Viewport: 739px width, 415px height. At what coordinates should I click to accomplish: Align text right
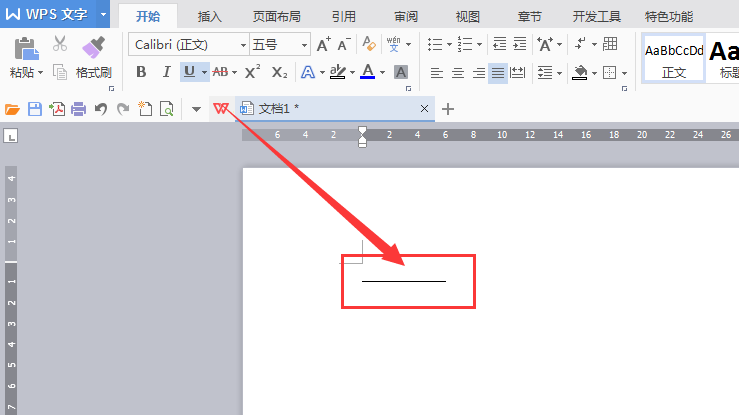[479, 73]
